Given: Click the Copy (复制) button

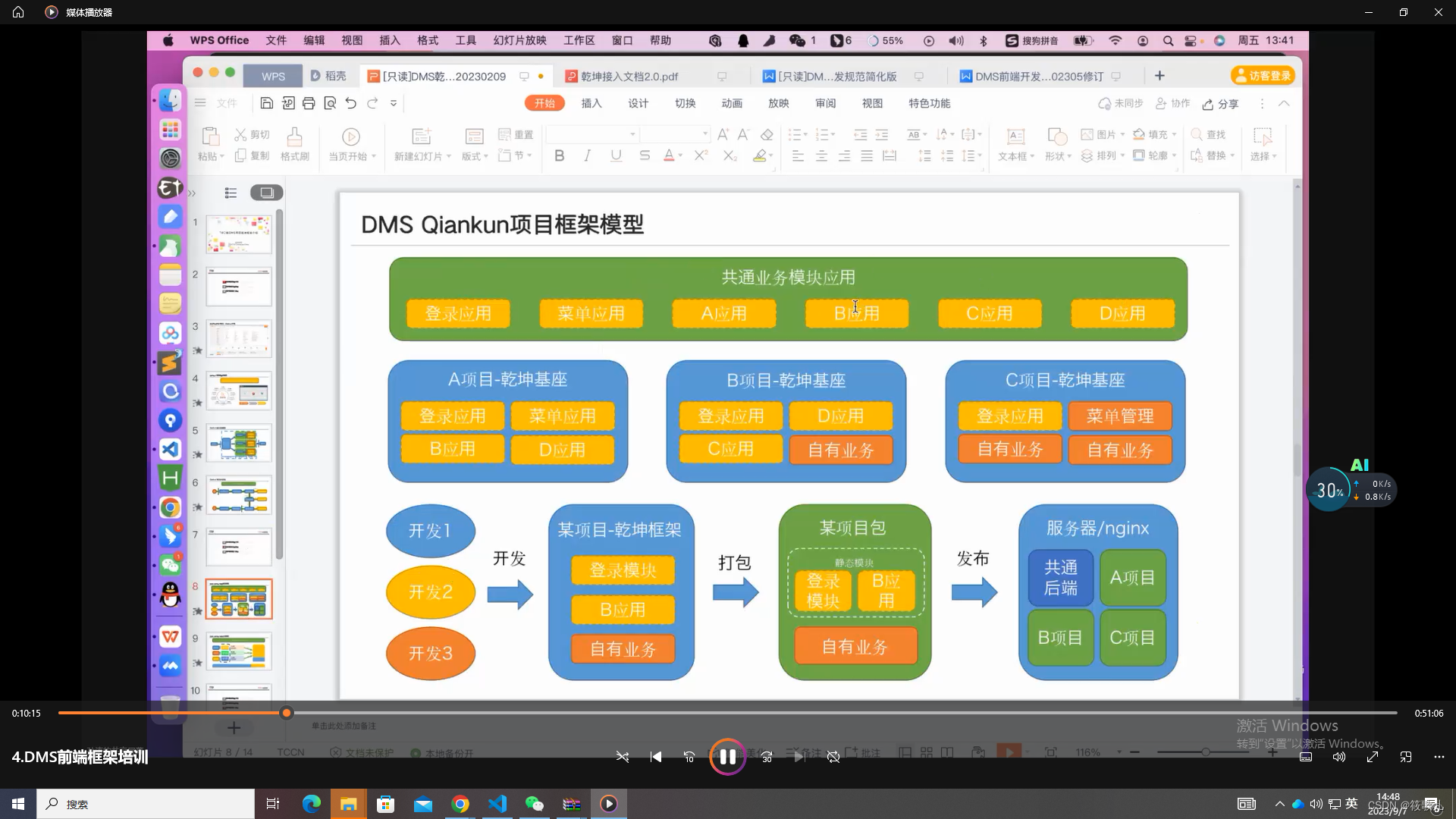Looking at the screenshot, I should (x=253, y=155).
